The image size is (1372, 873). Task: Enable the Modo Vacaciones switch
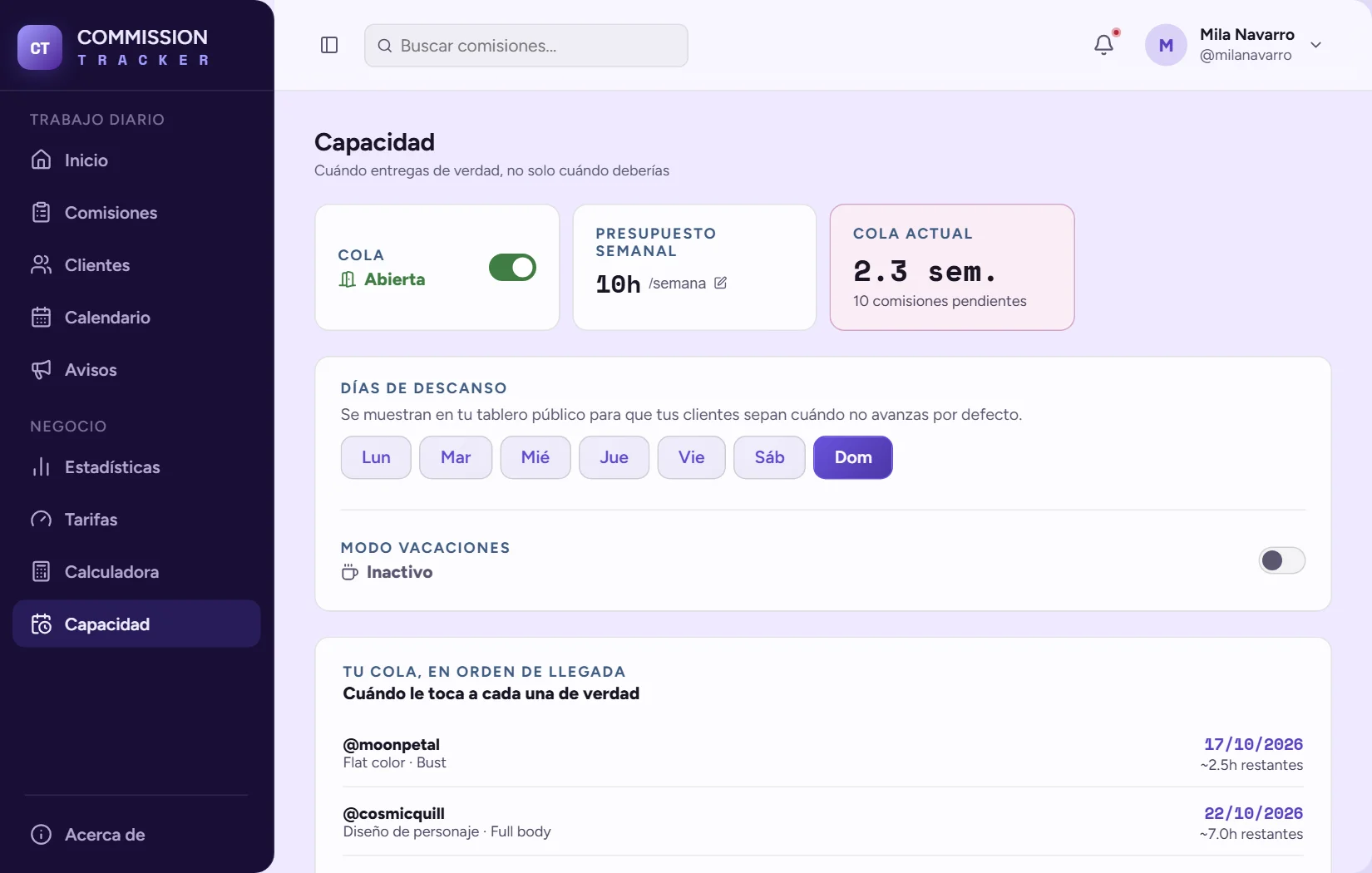pos(1281,560)
